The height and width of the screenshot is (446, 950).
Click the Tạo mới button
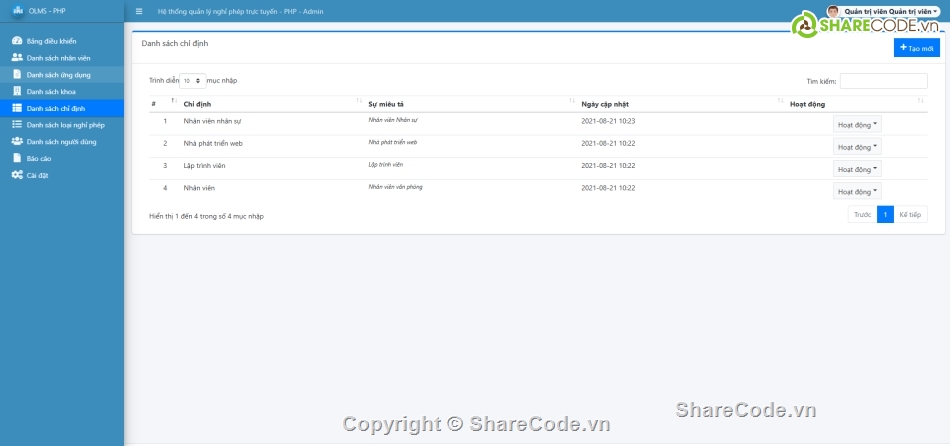coord(916,47)
